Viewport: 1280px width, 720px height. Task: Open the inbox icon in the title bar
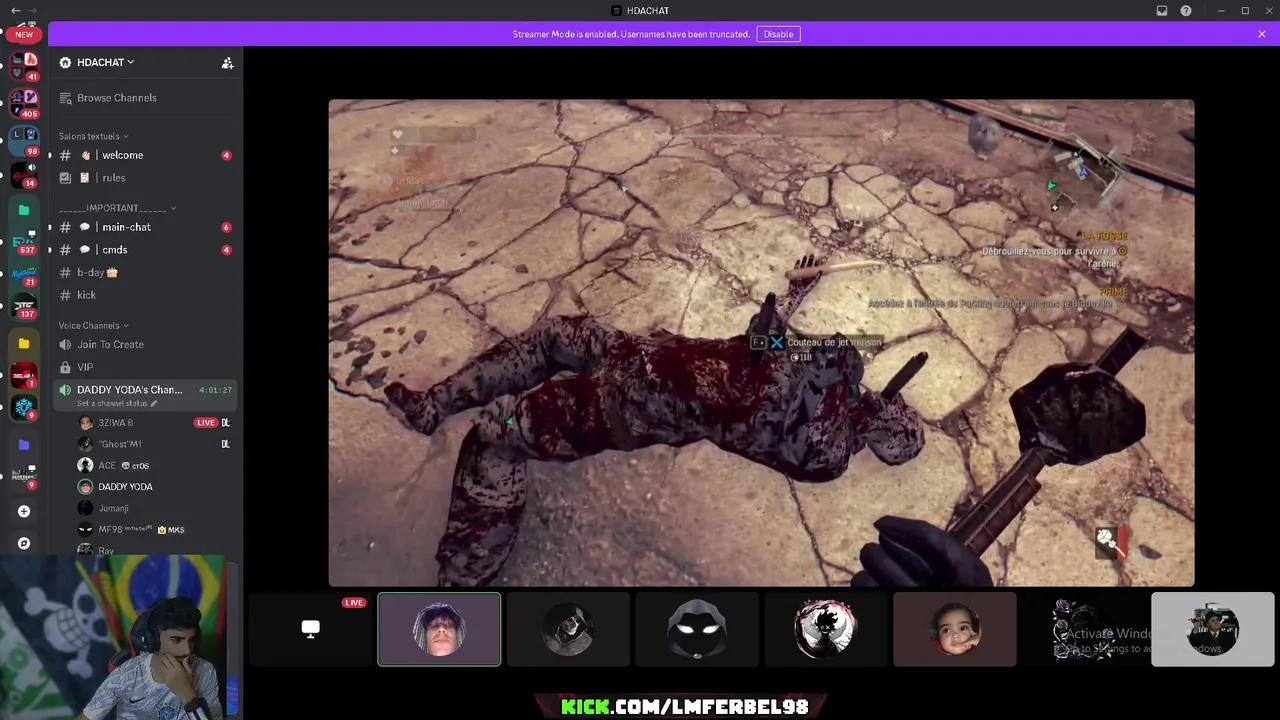[x=1162, y=11]
